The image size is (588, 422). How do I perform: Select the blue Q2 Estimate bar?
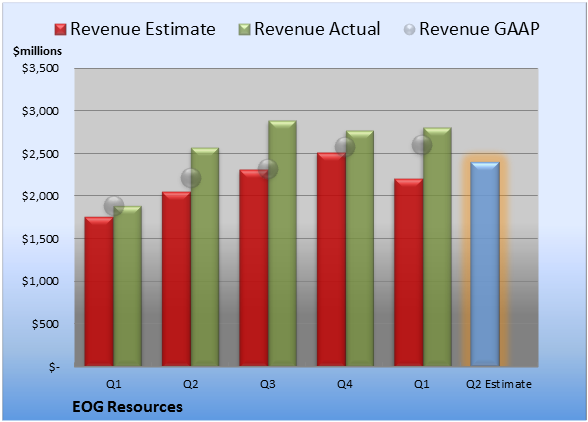tap(485, 264)
